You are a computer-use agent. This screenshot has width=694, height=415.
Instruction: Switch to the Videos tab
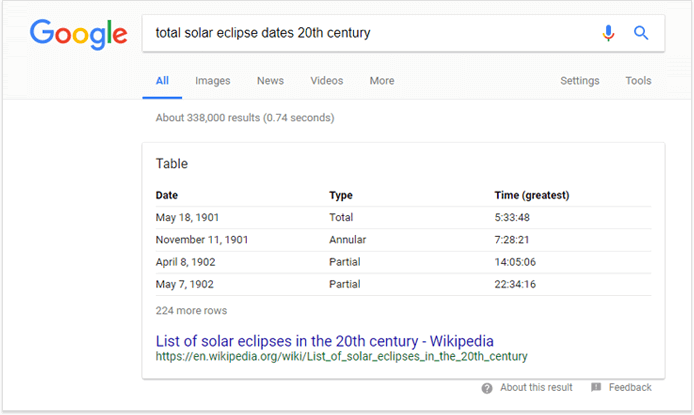(327, 81)
